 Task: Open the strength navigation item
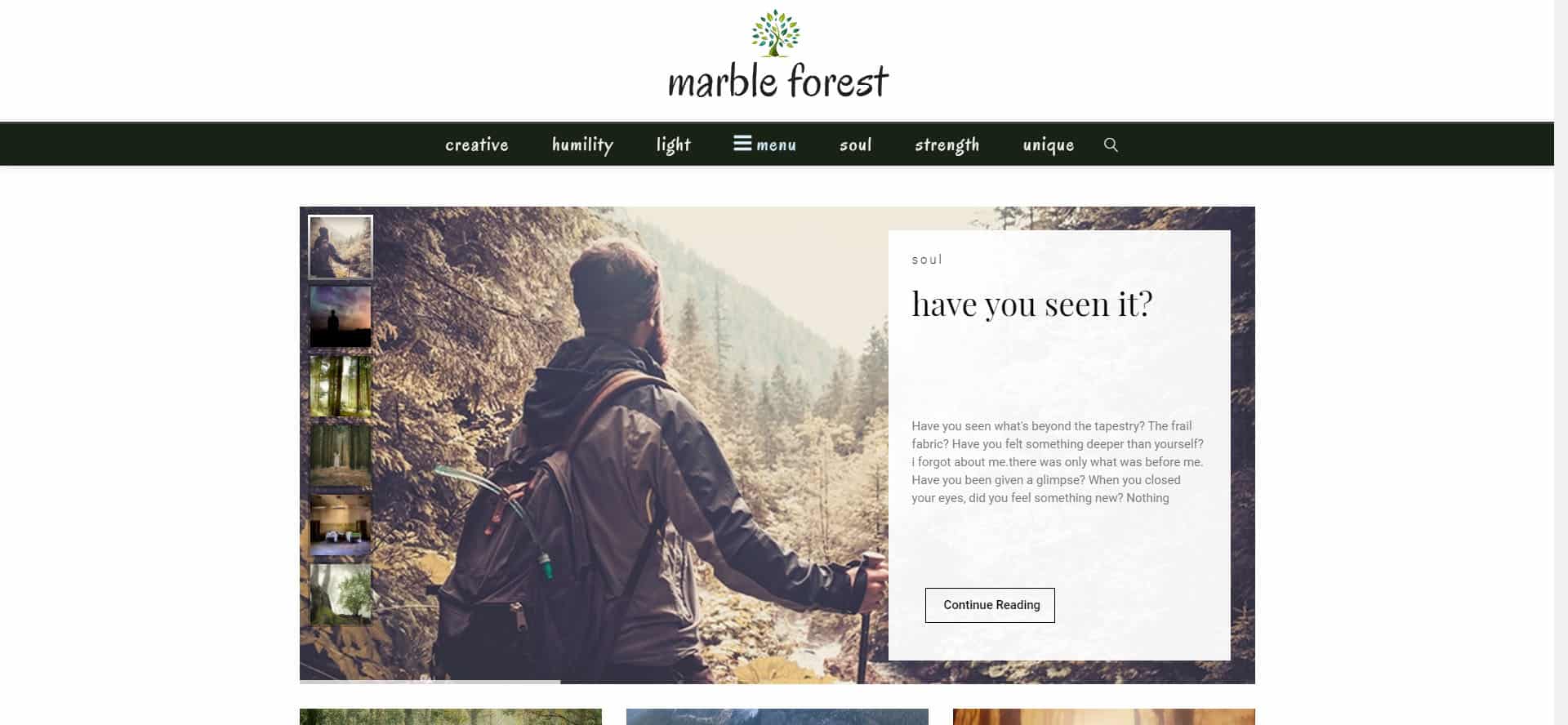click(947, 145)
